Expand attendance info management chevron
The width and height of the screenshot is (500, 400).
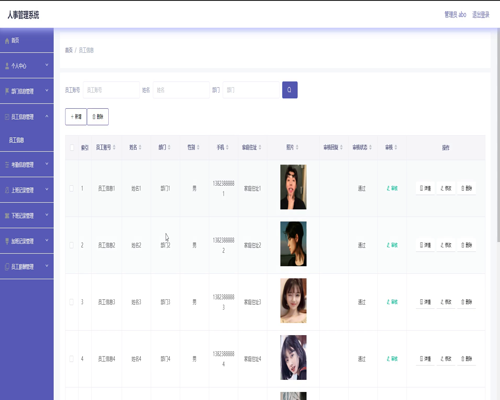[47, 164]
